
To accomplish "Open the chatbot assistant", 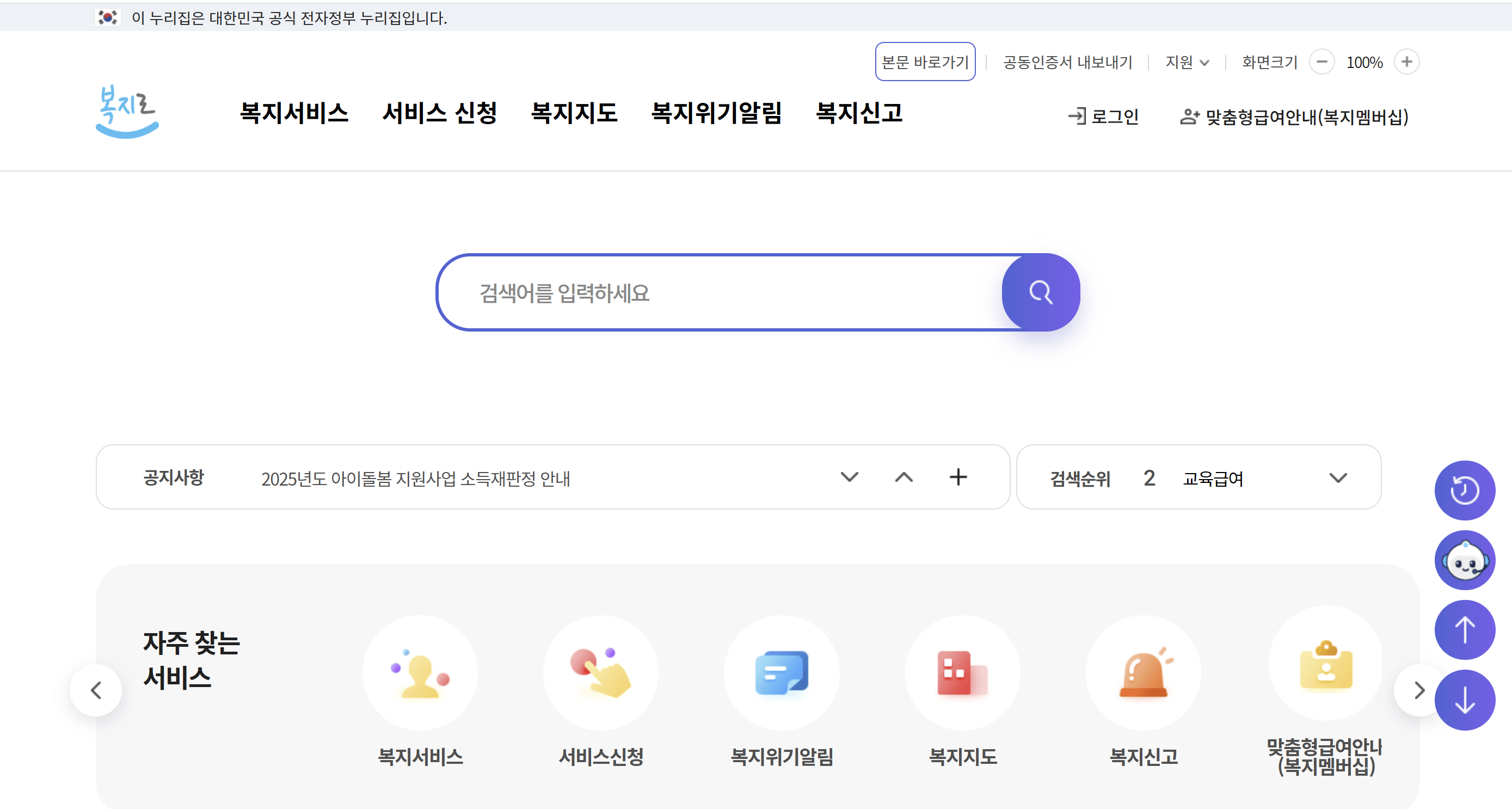I will [1464, 560].
